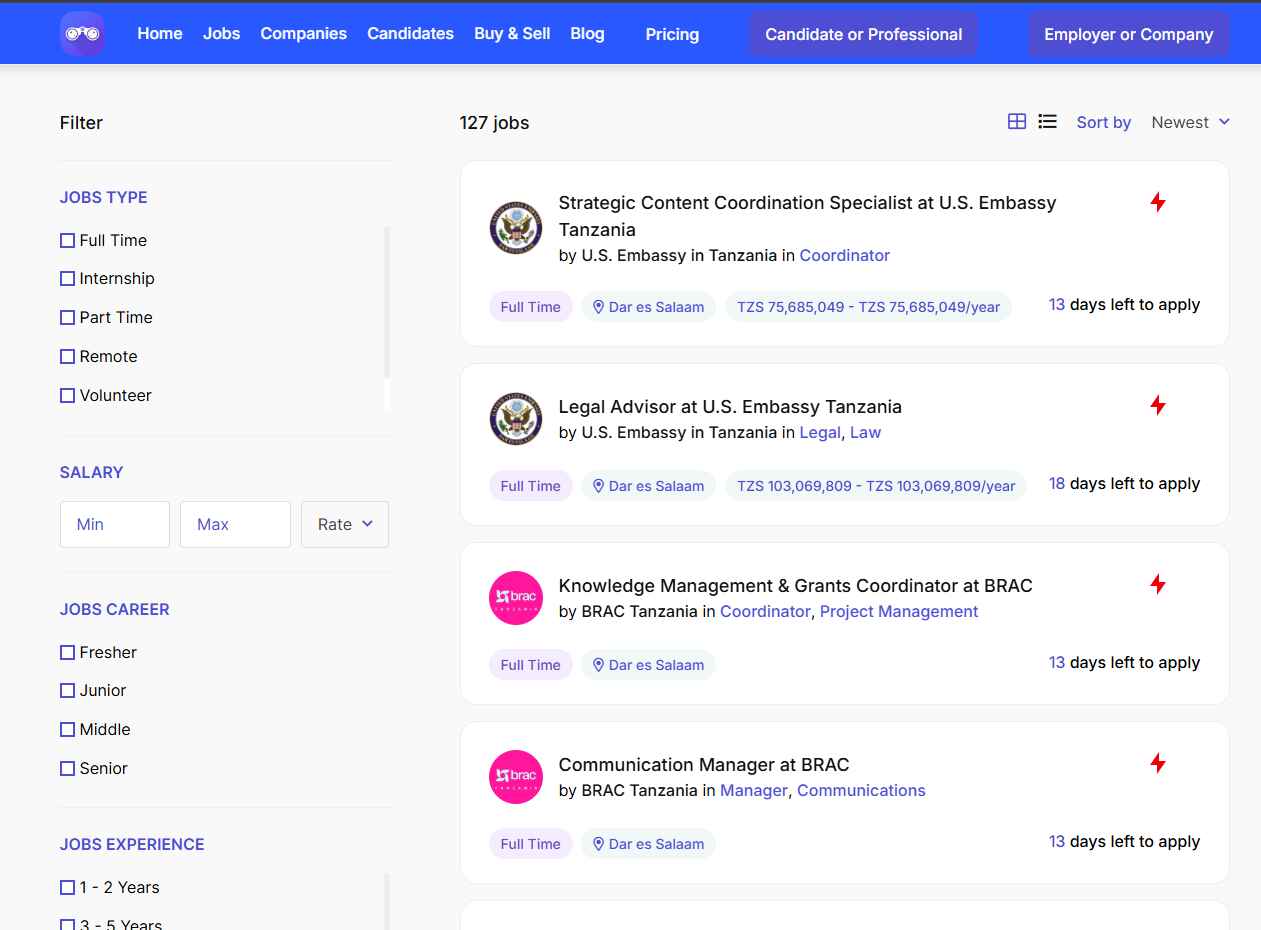Click the Communications category link
The width and height of the screenshot is (1261, 930).
pyautogui.click(x=861, y=790)
